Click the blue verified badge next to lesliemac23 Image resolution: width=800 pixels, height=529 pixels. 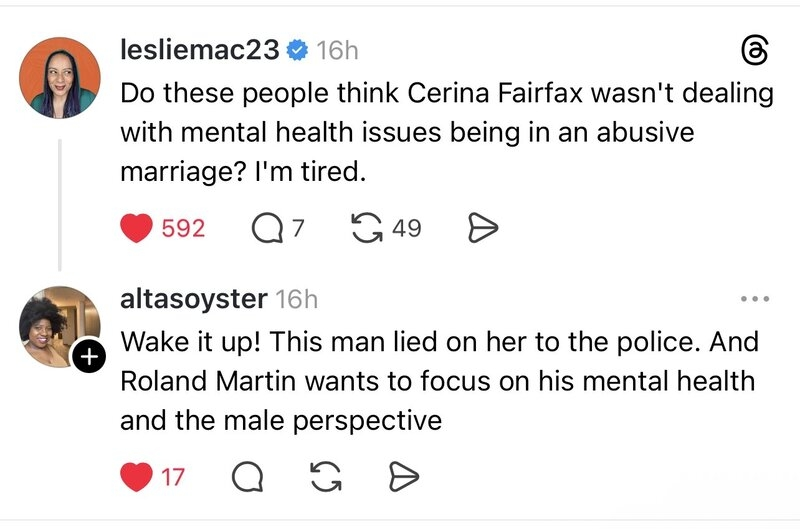coord(296,49)
